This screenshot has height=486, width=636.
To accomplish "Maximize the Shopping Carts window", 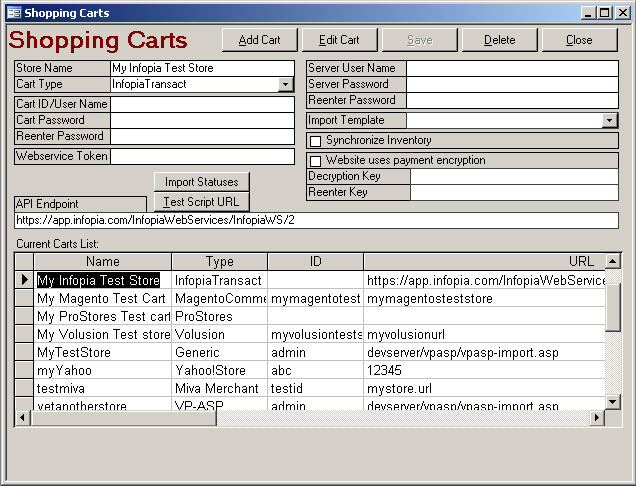I will 604,13.
